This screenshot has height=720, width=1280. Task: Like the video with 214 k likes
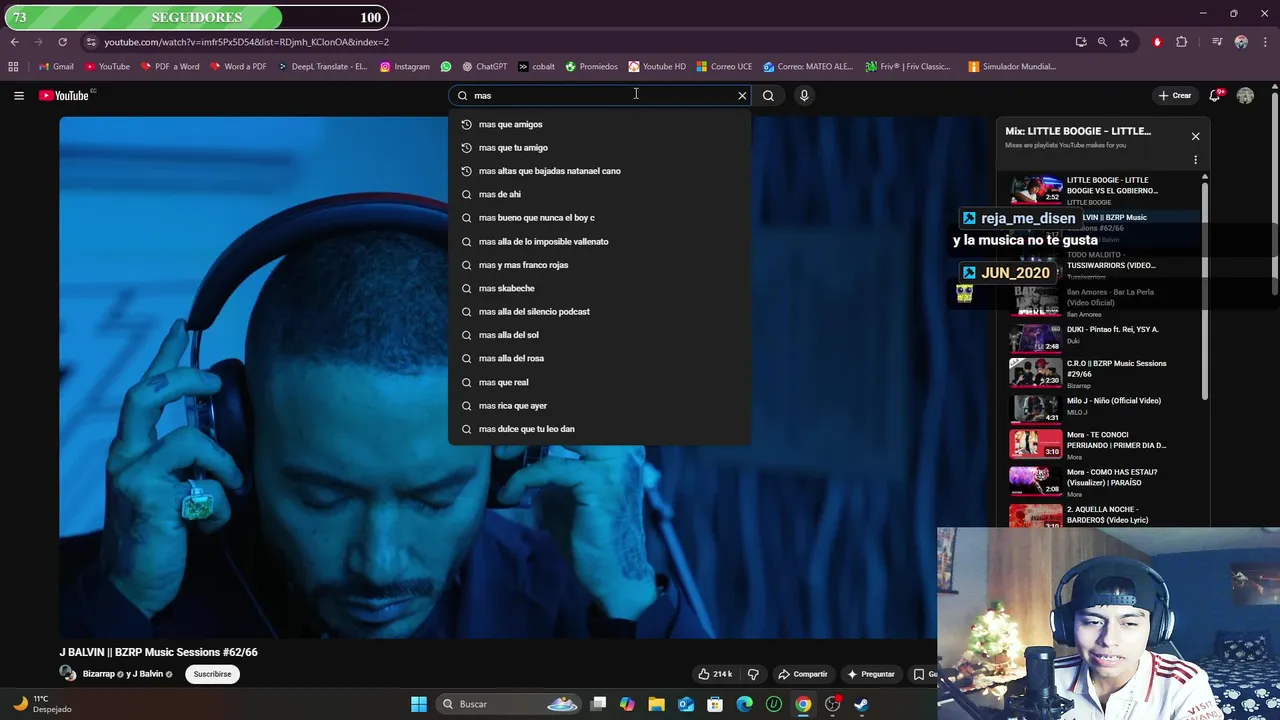click(715, 674)
